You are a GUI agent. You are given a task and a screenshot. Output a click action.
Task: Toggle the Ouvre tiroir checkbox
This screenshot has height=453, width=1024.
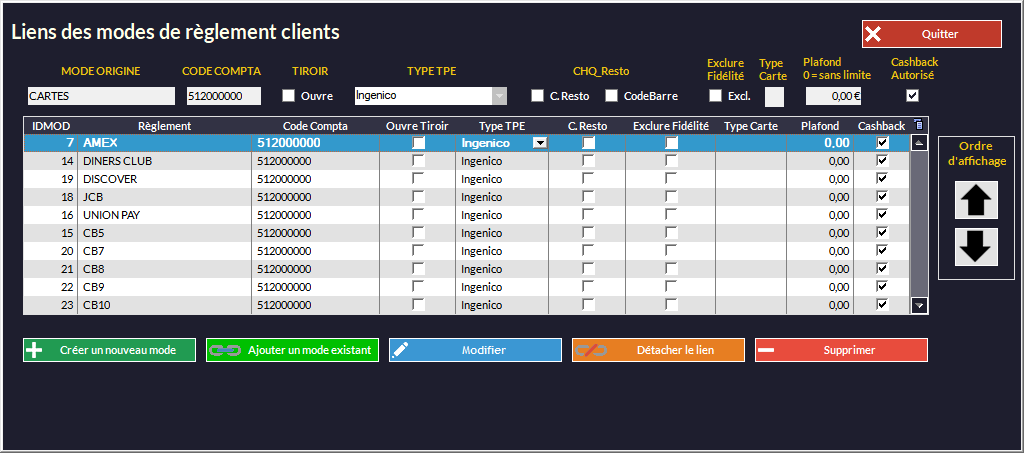(289, 96)
